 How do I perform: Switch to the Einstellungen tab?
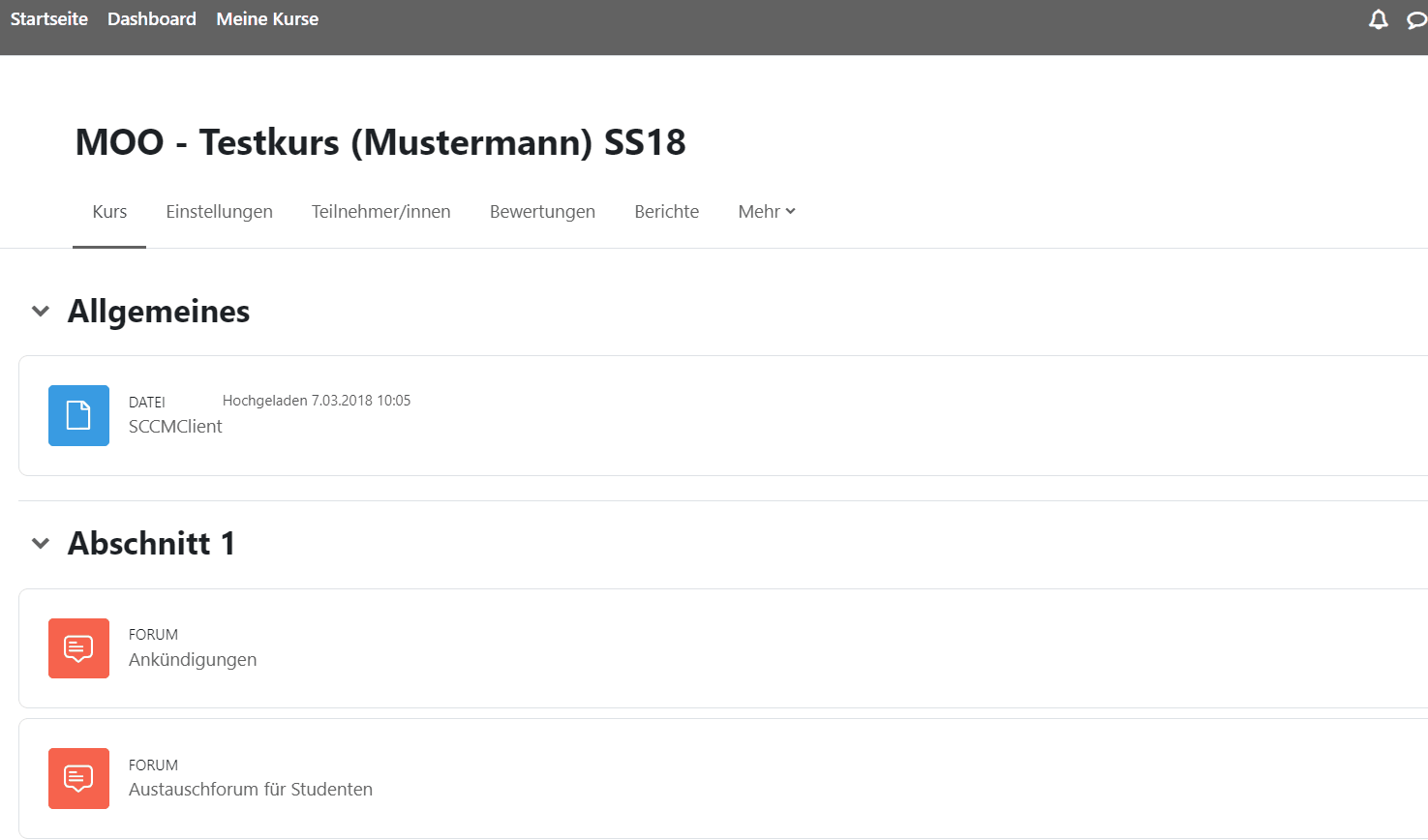(x=219, y=212)
